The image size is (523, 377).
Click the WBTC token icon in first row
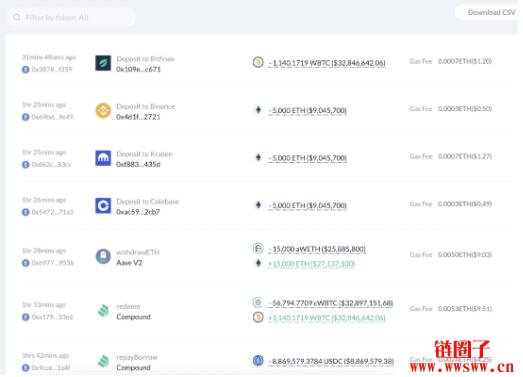click(258, 62)
